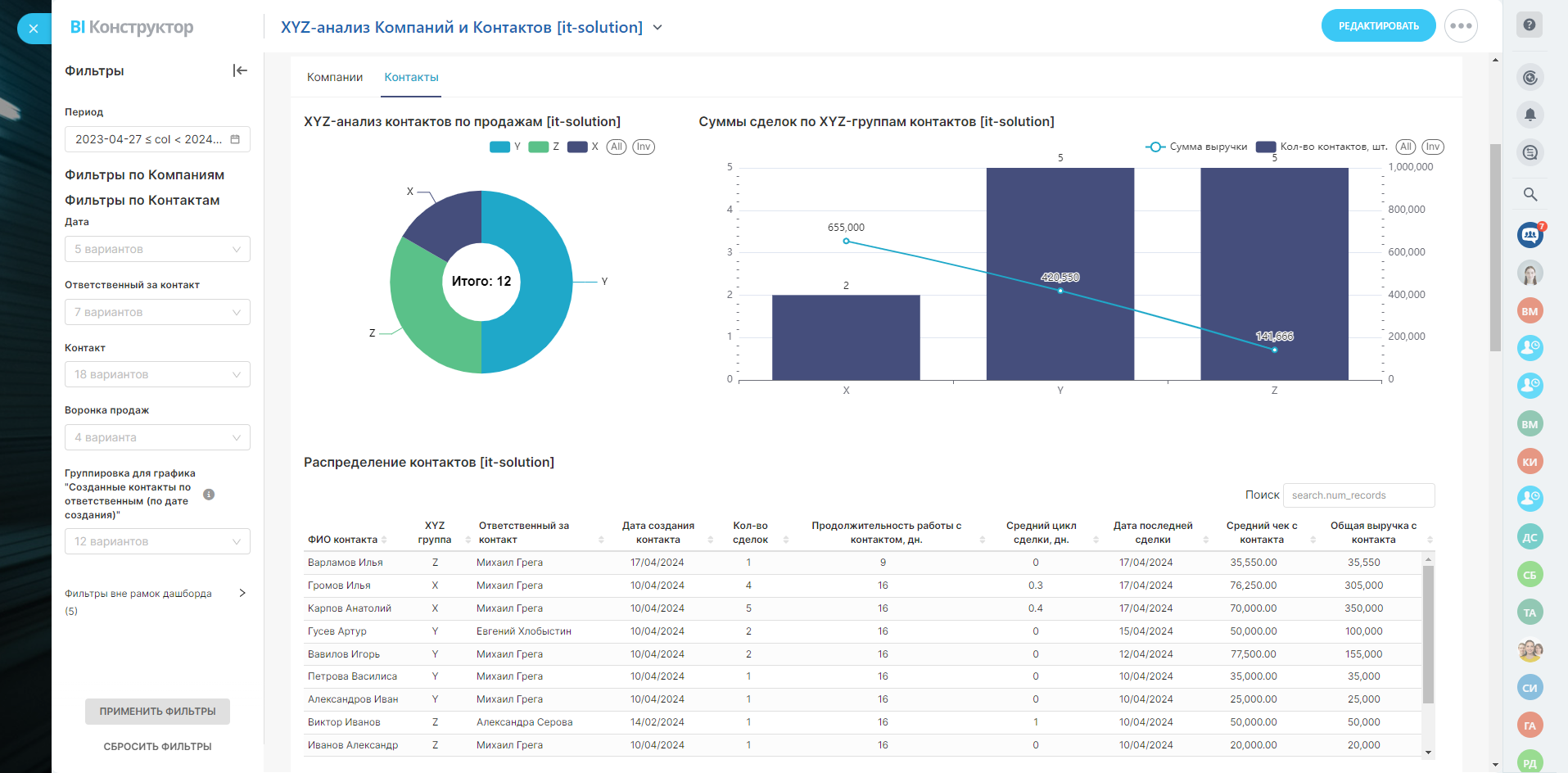
Task: Toggle Сумма выручки series in chart legend
Action: [1196, 147]
